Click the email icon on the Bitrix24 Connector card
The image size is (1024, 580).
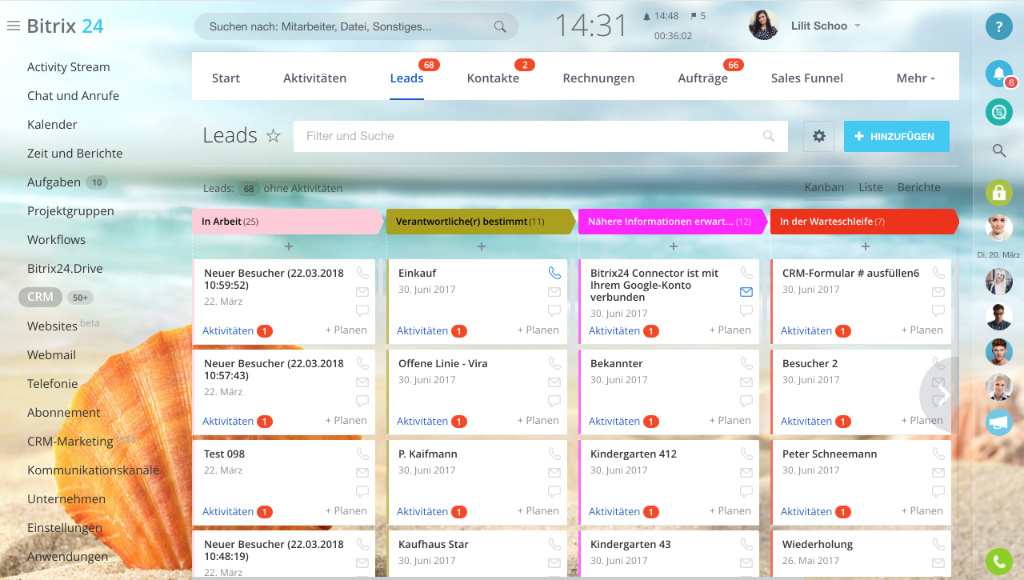[x=746, y=292]
